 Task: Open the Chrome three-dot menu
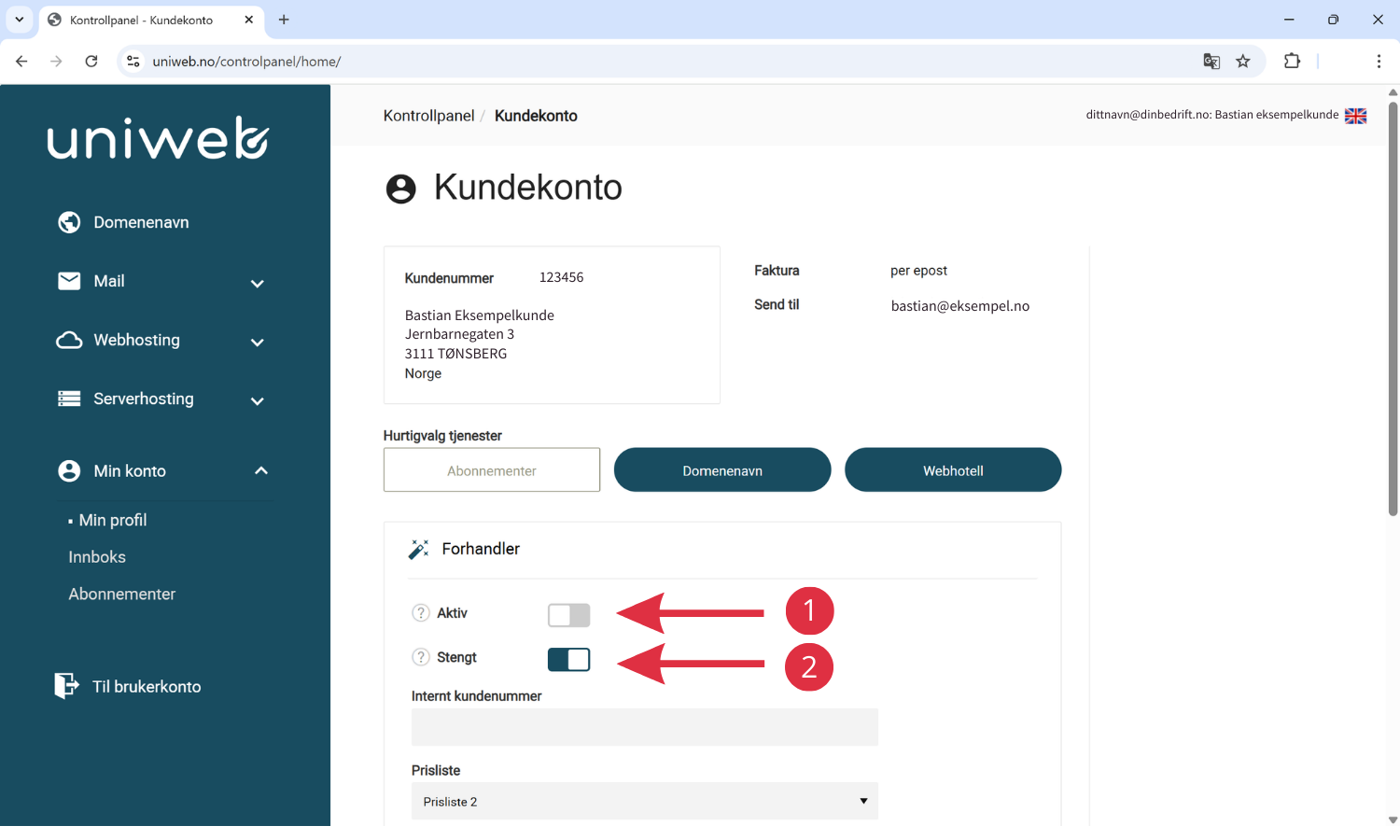[1379, 62]
